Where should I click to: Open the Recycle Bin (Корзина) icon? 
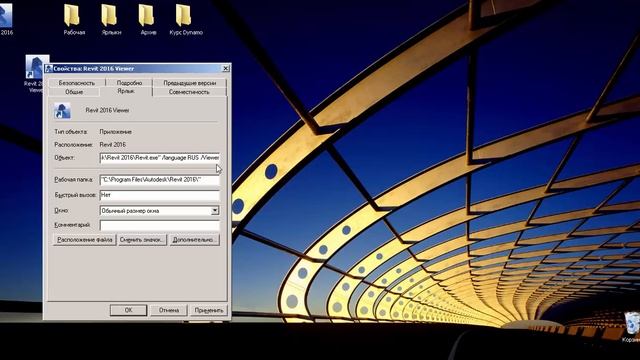pos(632,327)
